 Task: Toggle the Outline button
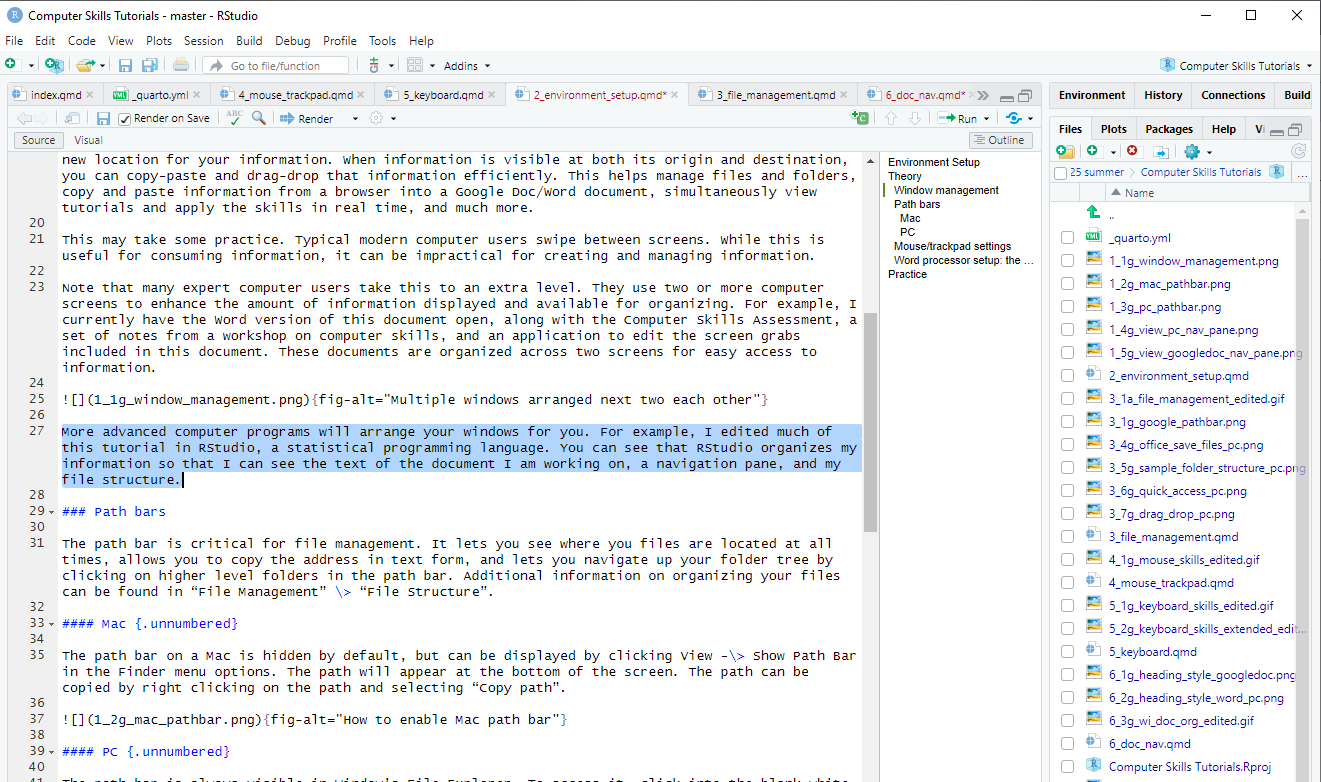pyautogui.click(x=1000, y=140)
